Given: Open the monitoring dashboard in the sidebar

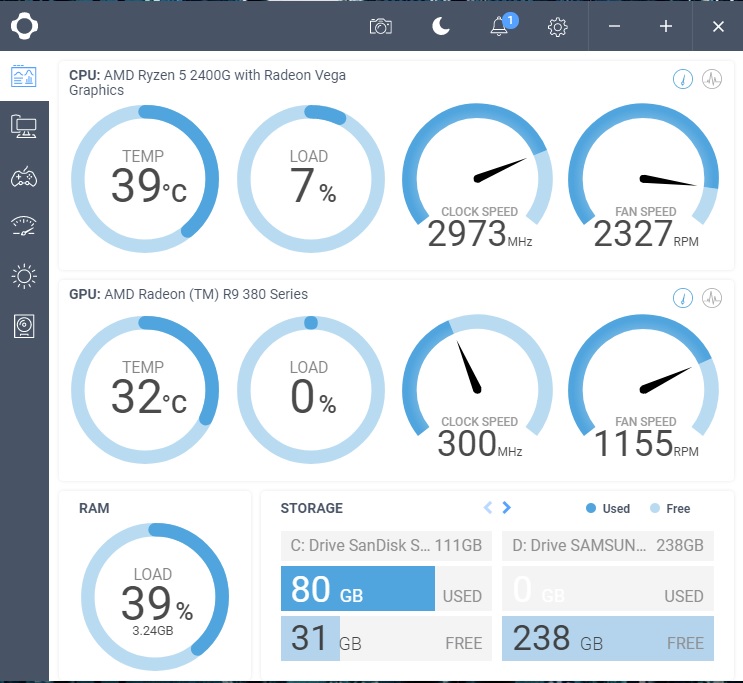Looking at the screenshot, I should click(x=24, y=76).
